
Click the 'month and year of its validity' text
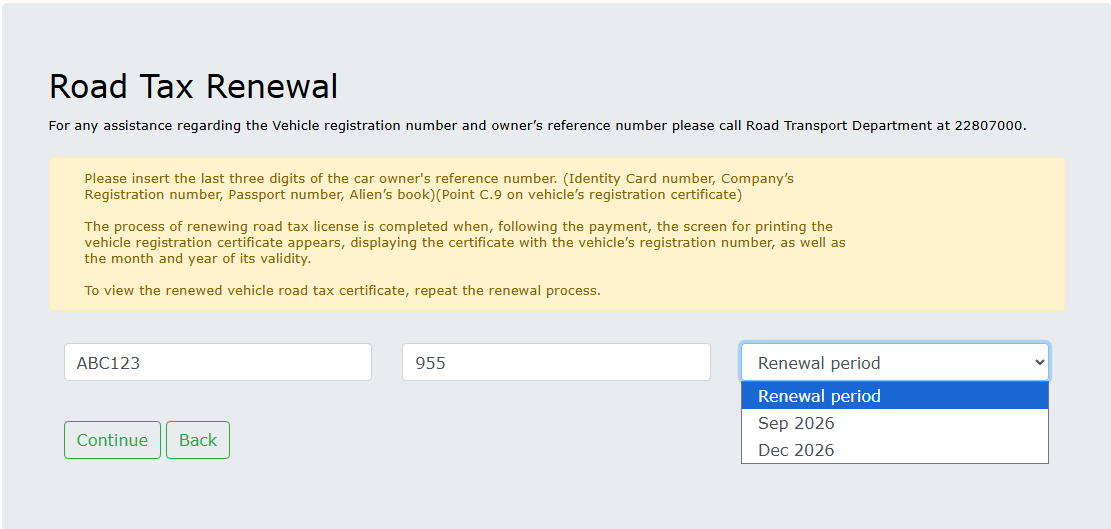point(210,258)
